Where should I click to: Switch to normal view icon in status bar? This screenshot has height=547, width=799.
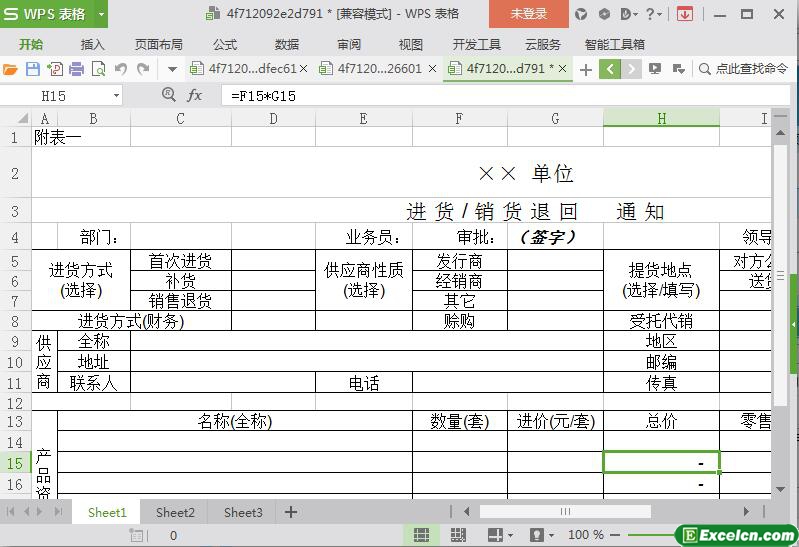pos(421,535)
